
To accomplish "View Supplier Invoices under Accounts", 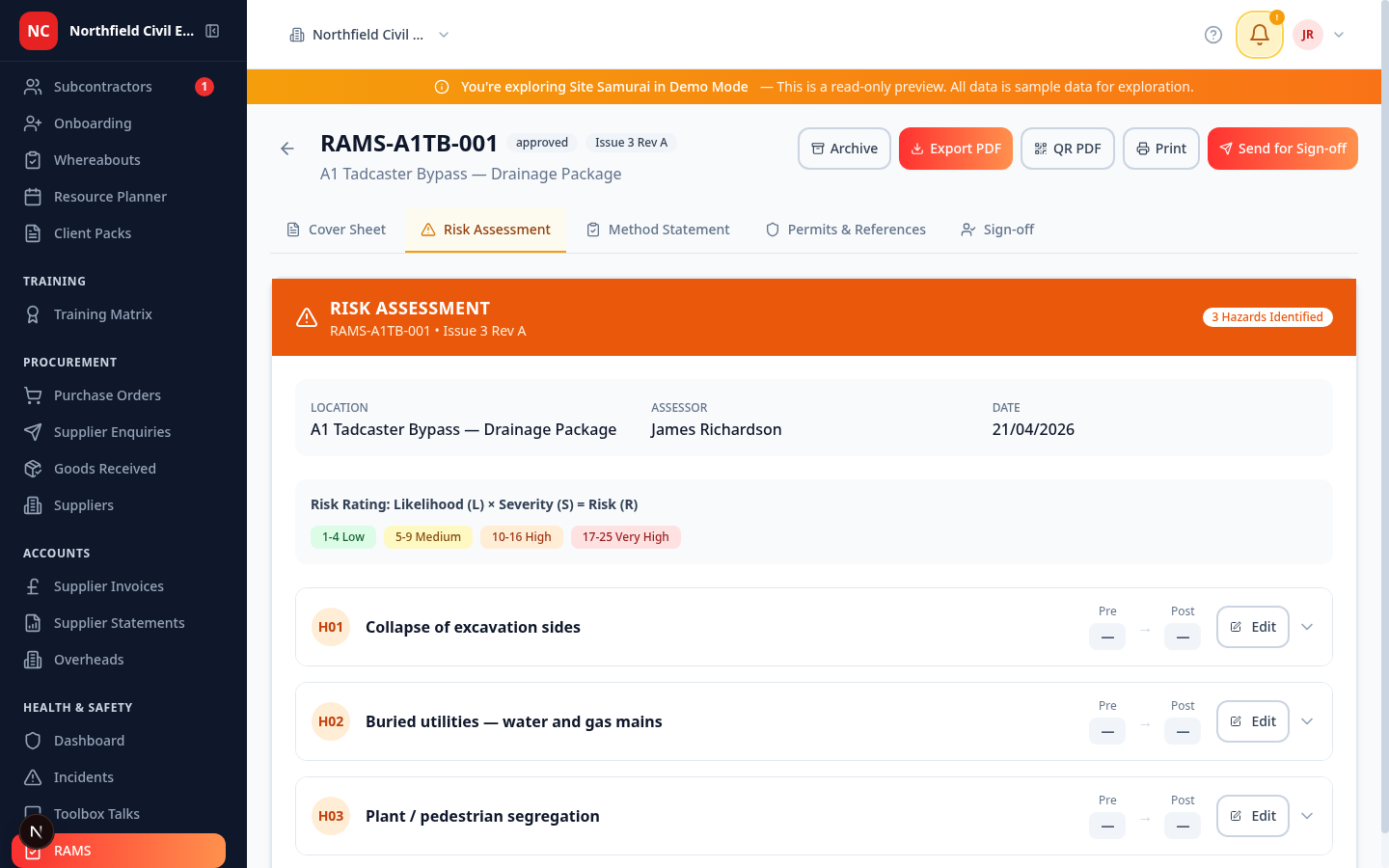I will [109, 585].
